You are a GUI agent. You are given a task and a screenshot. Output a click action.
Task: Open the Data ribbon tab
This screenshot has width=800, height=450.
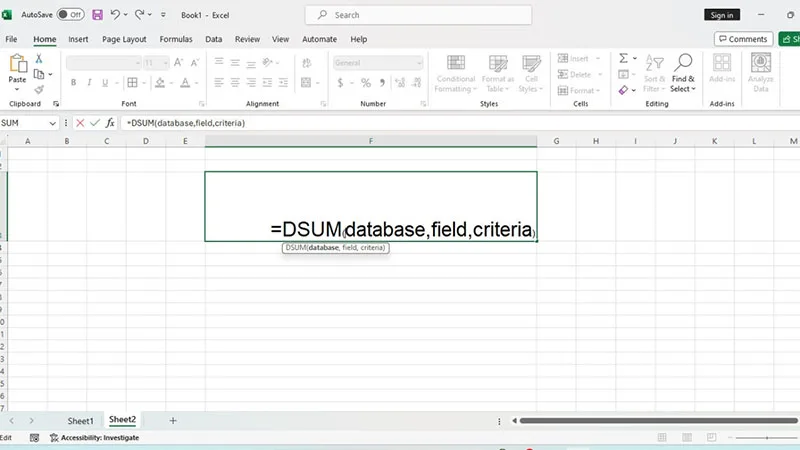tap(213, 39)
